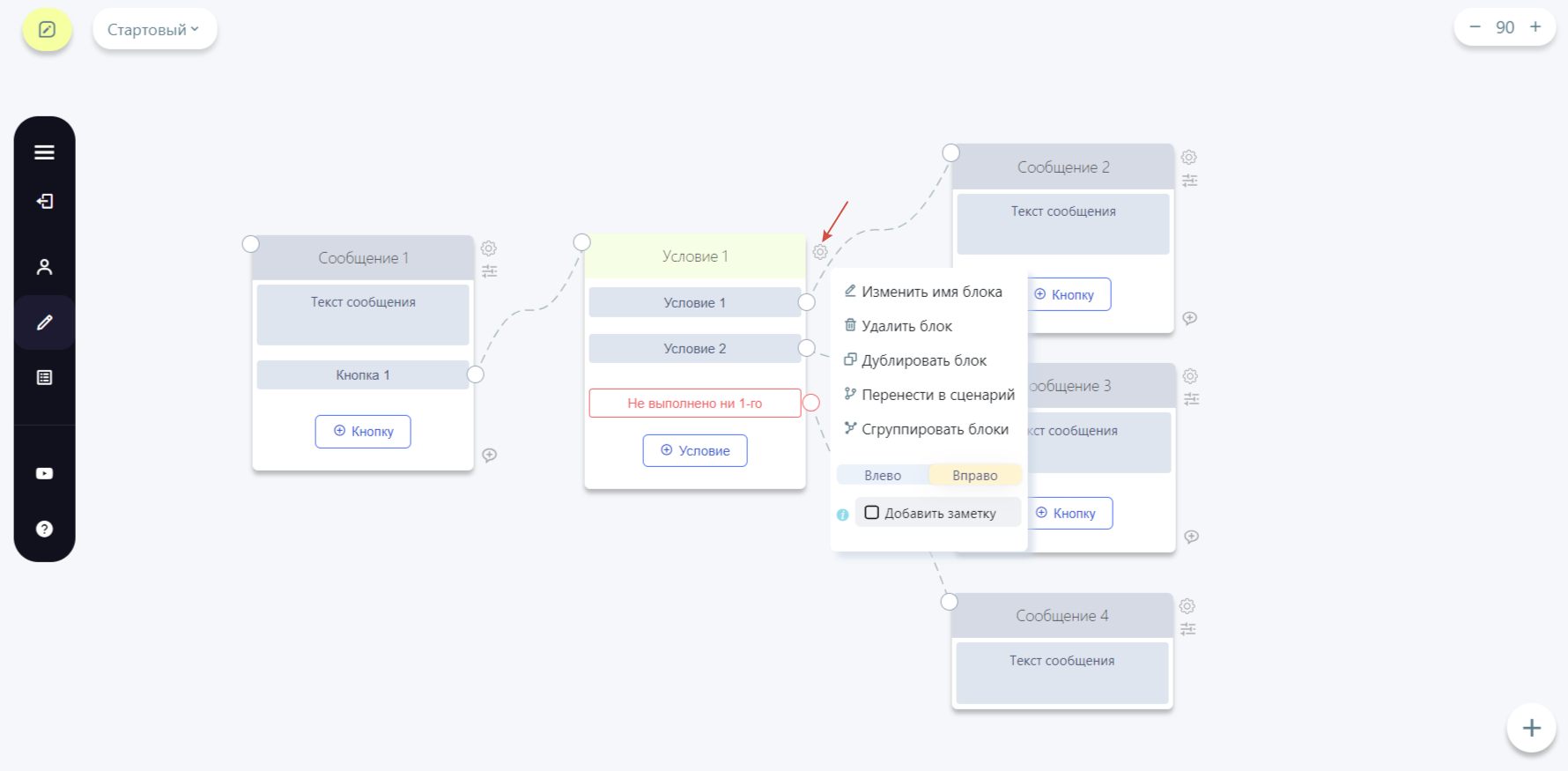The image size is (1568, 771).
Task: Increase zoom with the plus button
Action: 1535,27
